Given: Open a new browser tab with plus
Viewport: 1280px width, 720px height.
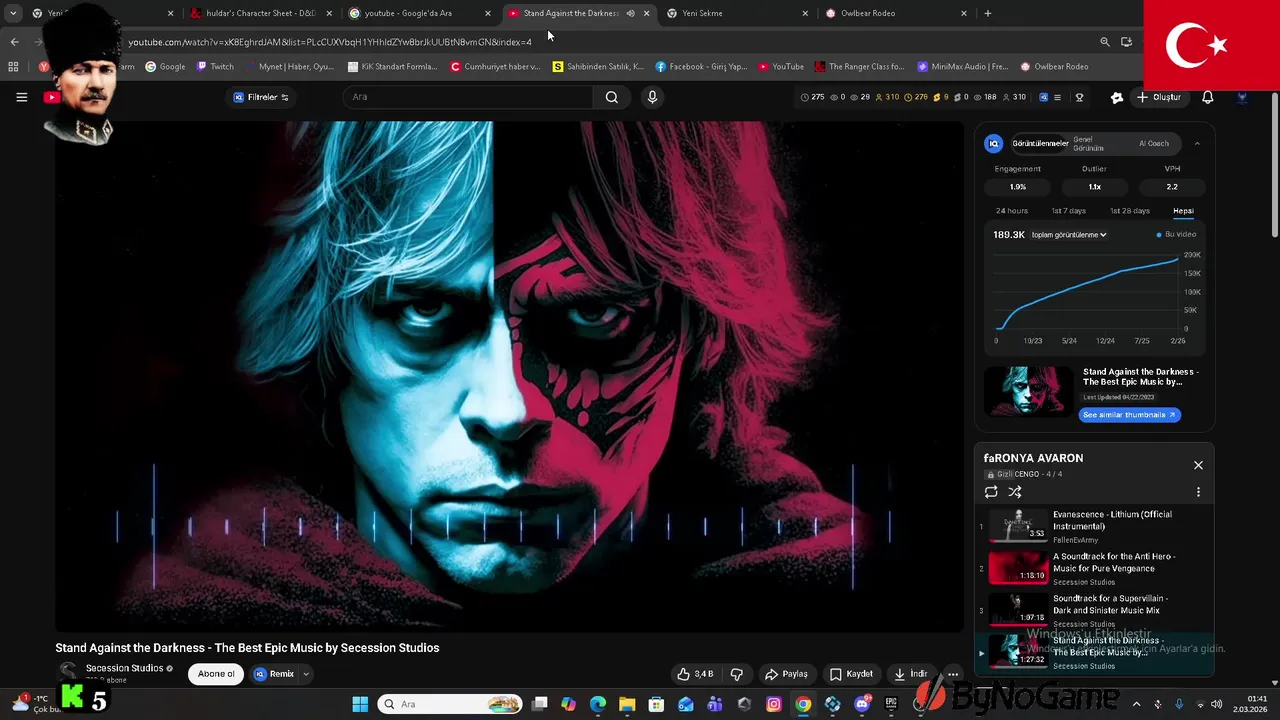Looking at the screenshot, I should tap(987, 13).
